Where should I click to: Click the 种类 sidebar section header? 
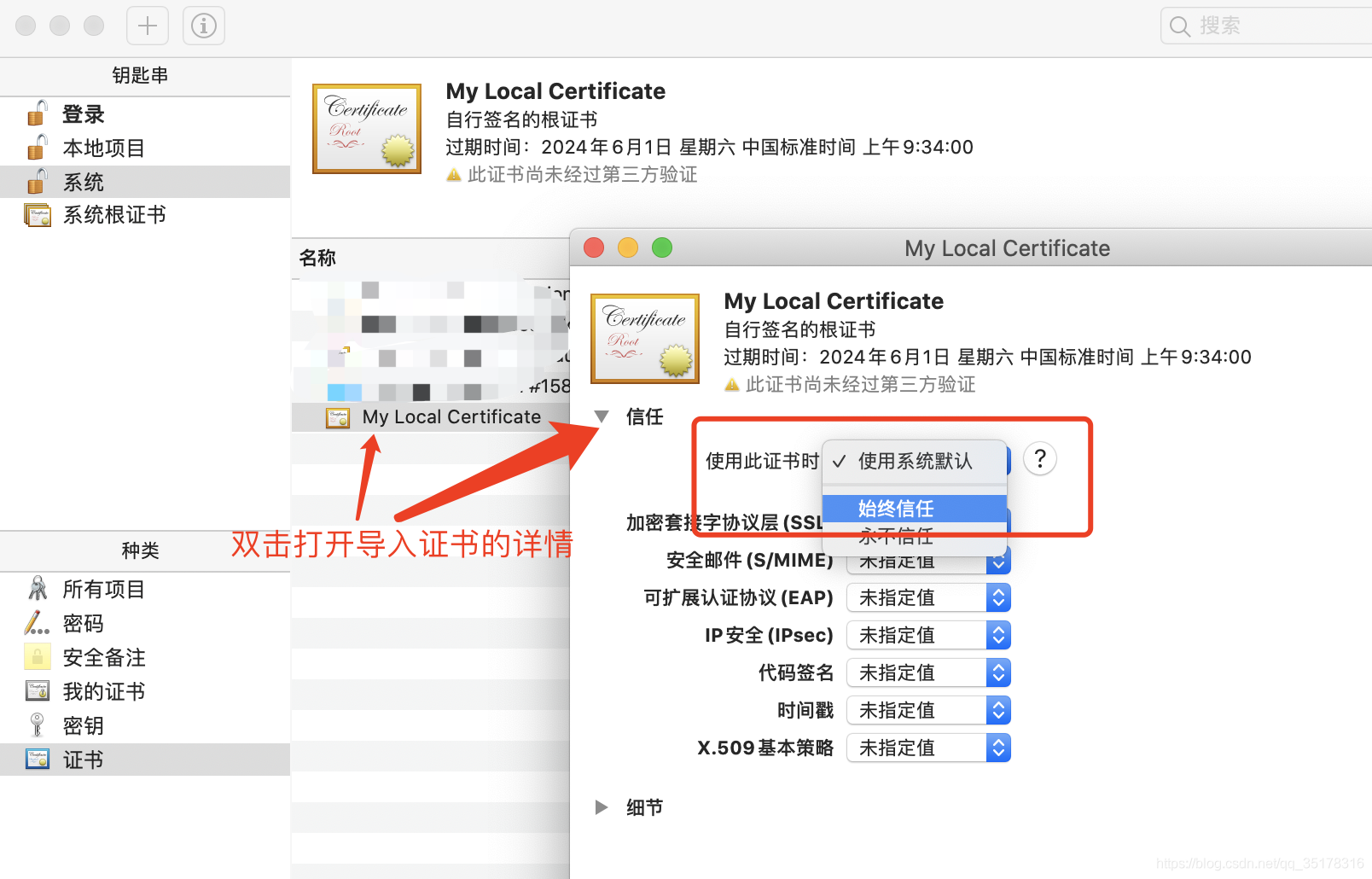pos(140,550)
